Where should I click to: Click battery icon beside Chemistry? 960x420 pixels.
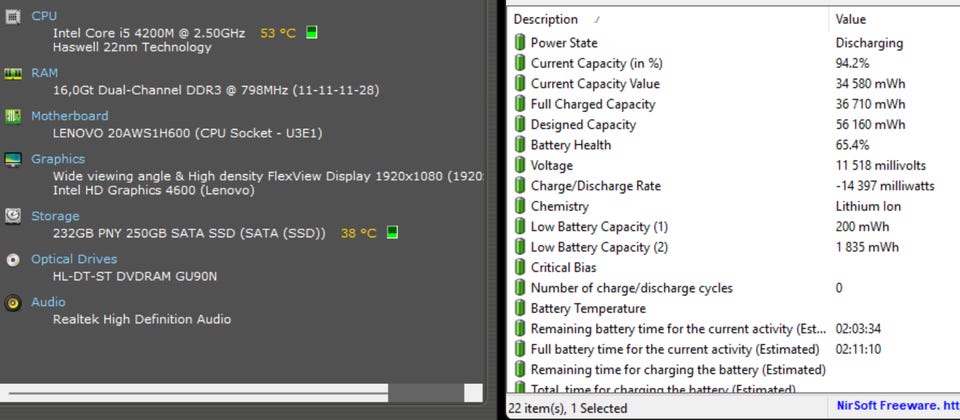pos(520,206)
